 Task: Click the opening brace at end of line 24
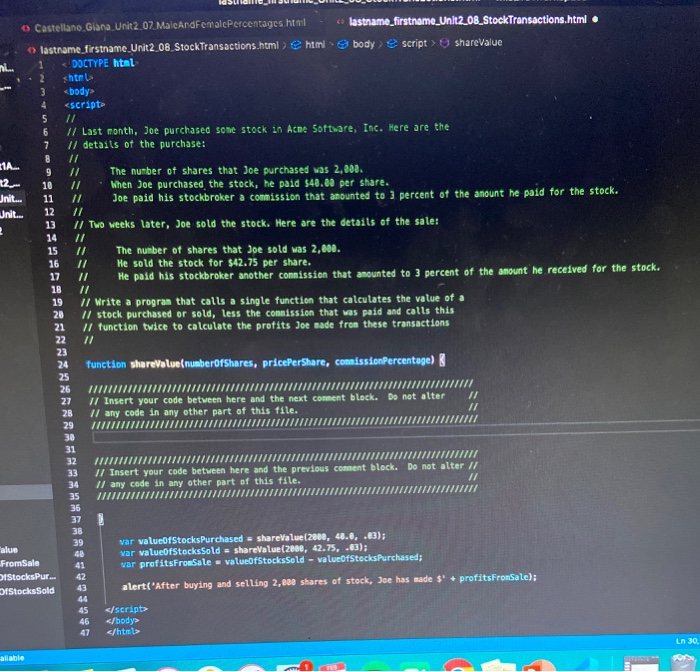tap(442, 360)
